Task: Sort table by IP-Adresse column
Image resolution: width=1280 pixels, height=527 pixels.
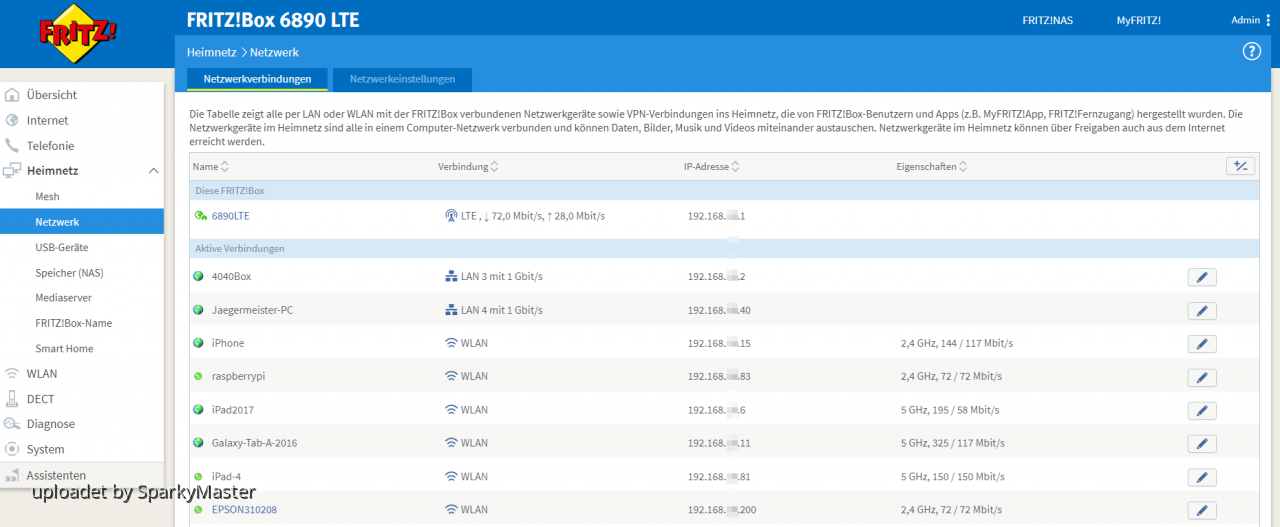Action: tap(712, 167)
